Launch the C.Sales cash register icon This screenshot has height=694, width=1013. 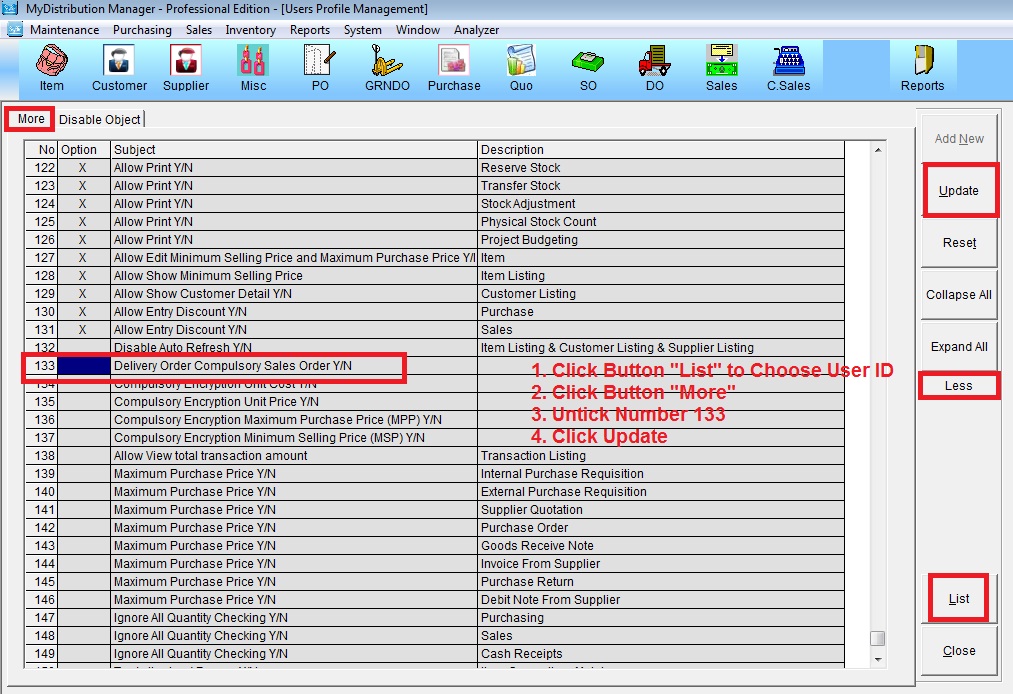[x=787, y=68]
